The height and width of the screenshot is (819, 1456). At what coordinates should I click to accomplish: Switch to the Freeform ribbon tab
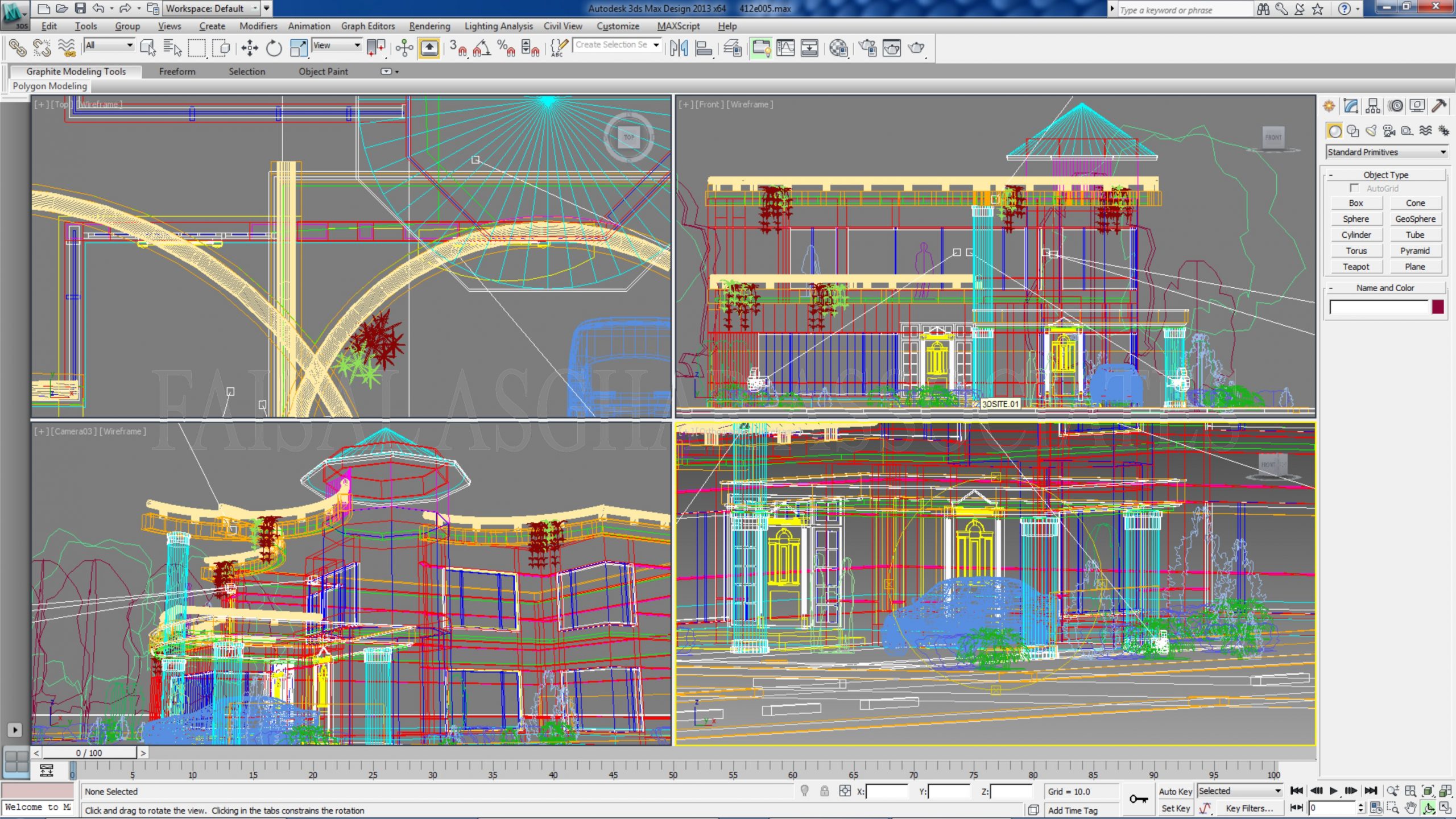177,72
